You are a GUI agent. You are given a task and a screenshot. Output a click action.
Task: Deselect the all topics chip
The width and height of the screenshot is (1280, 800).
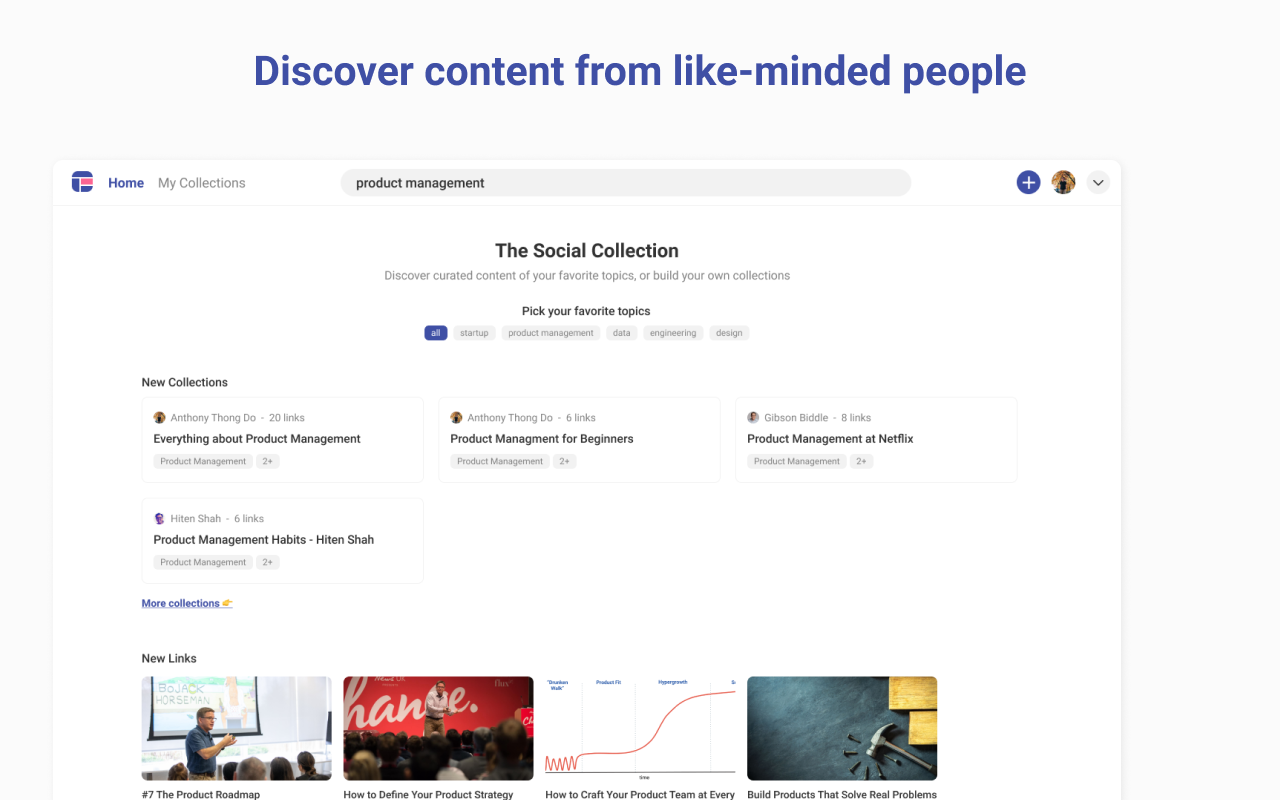tap(436, 332)
